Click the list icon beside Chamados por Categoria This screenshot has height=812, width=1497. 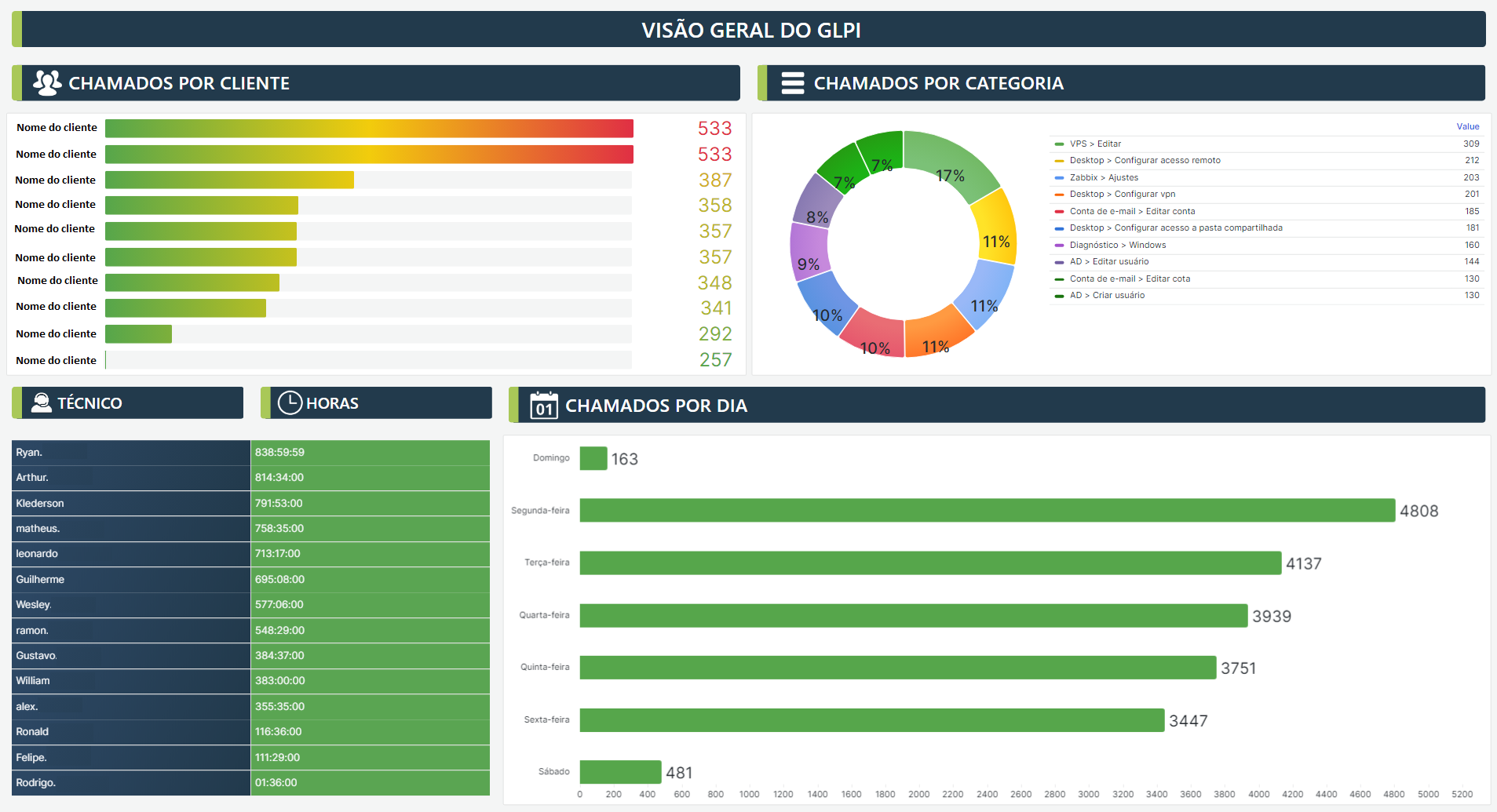793,82
